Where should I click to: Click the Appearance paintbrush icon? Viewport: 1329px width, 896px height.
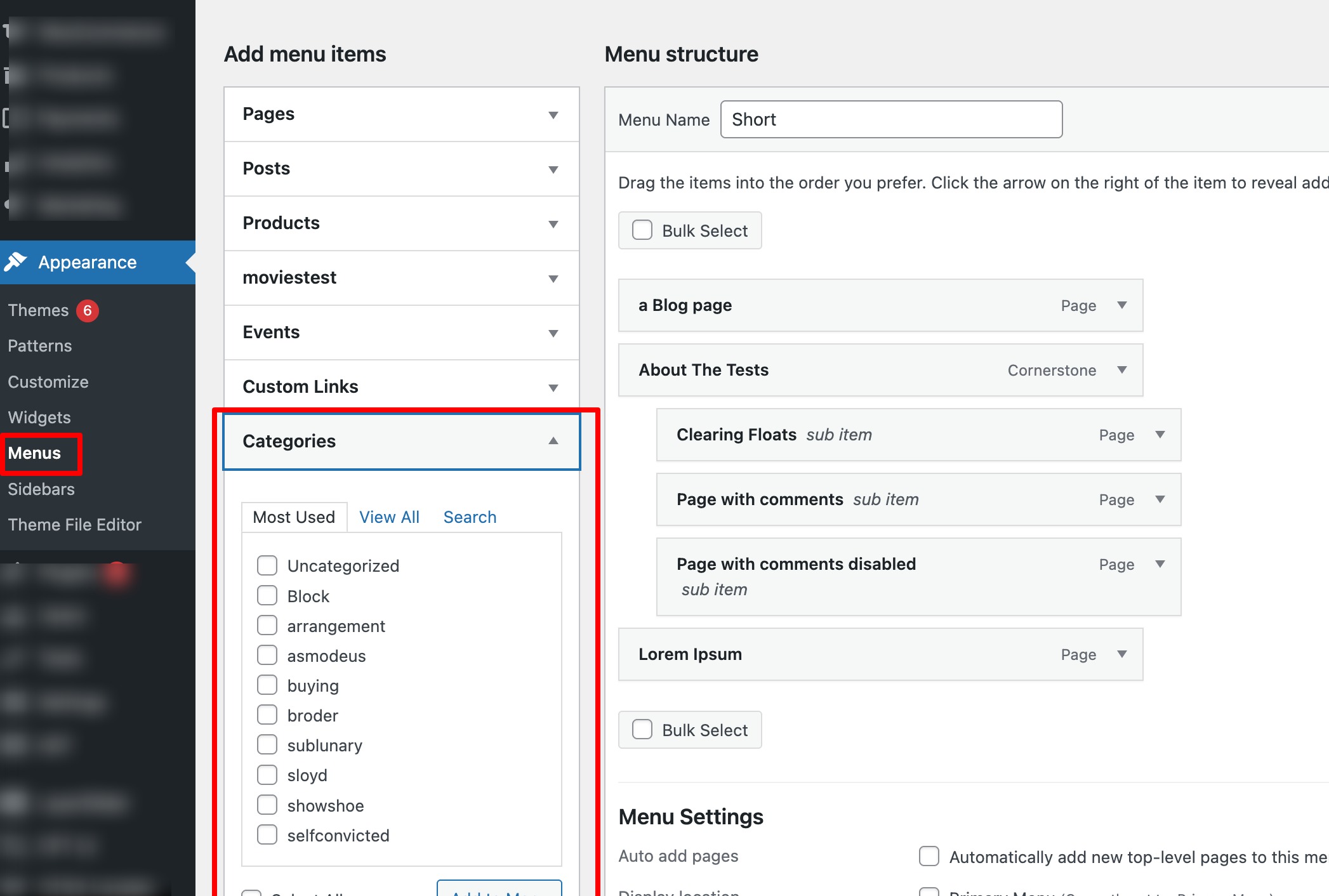[16, 261]
